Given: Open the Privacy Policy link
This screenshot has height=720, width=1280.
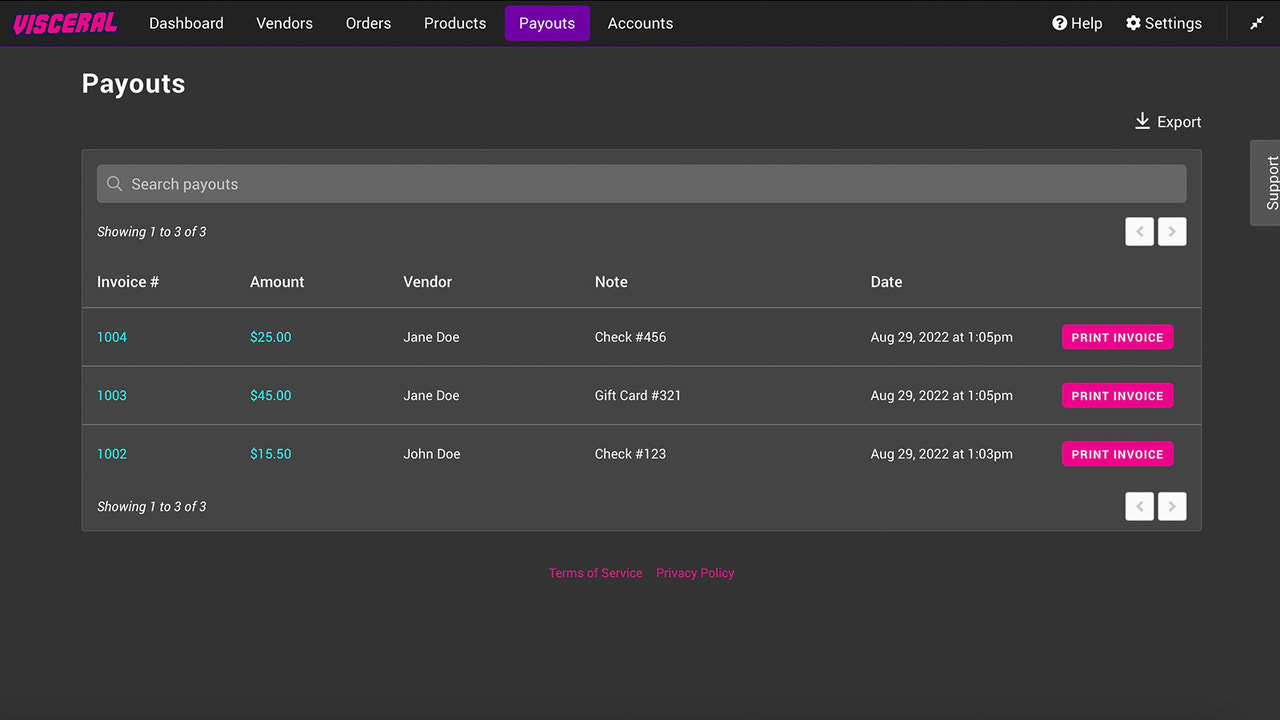Looking at the screenshot, I should [695, 573].
